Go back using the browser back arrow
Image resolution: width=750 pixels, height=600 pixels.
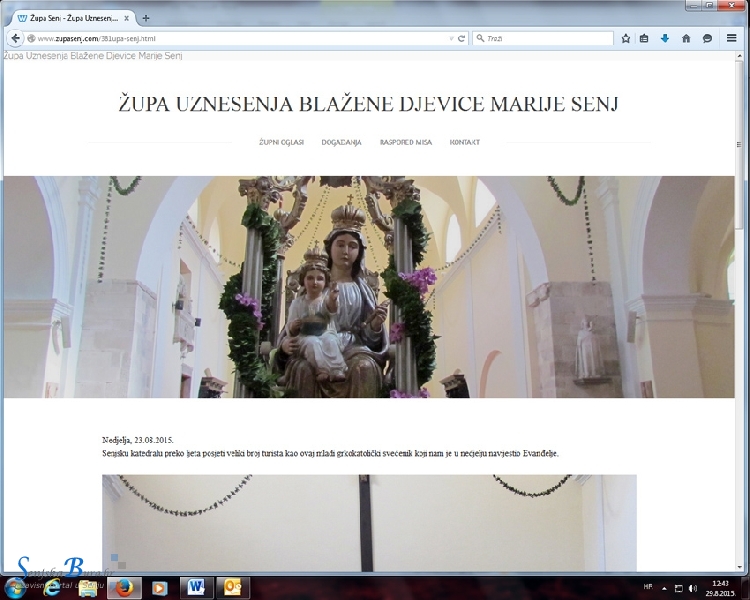coord(15,38)
